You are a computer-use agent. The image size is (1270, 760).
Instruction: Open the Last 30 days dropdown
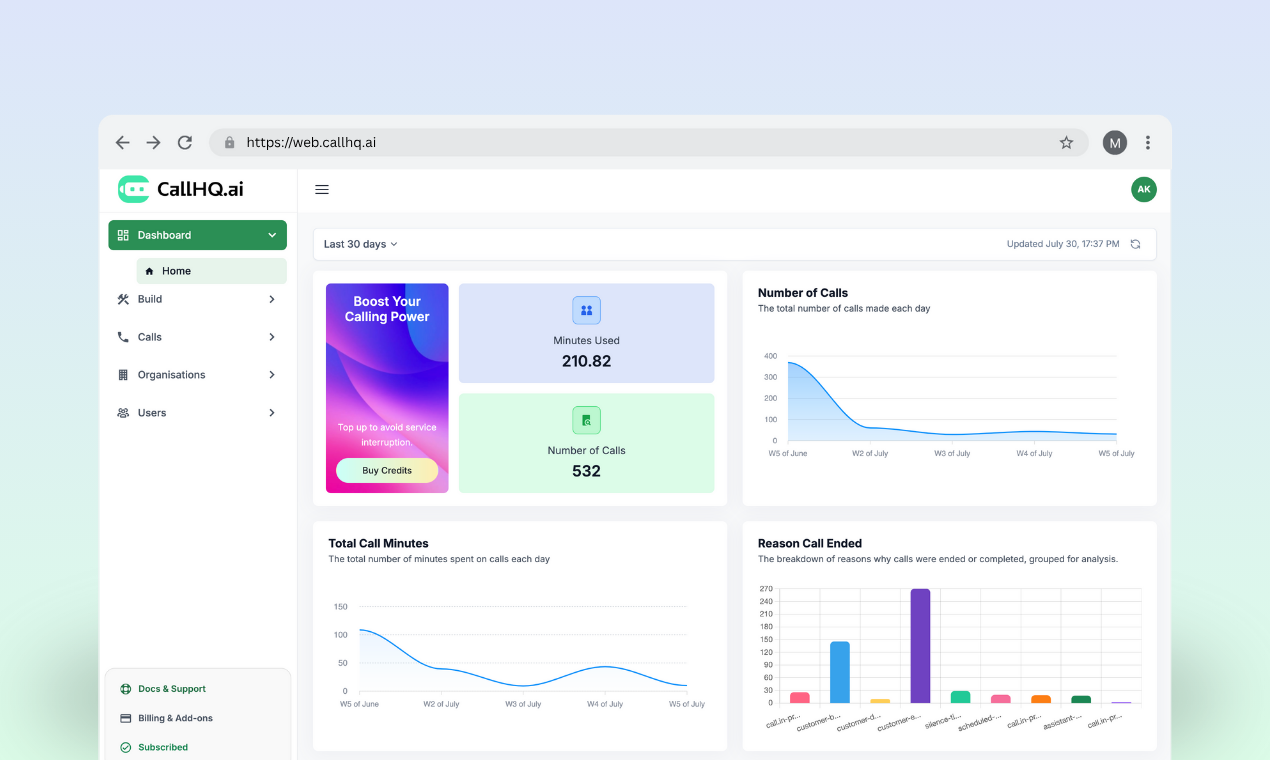[360, 244]
